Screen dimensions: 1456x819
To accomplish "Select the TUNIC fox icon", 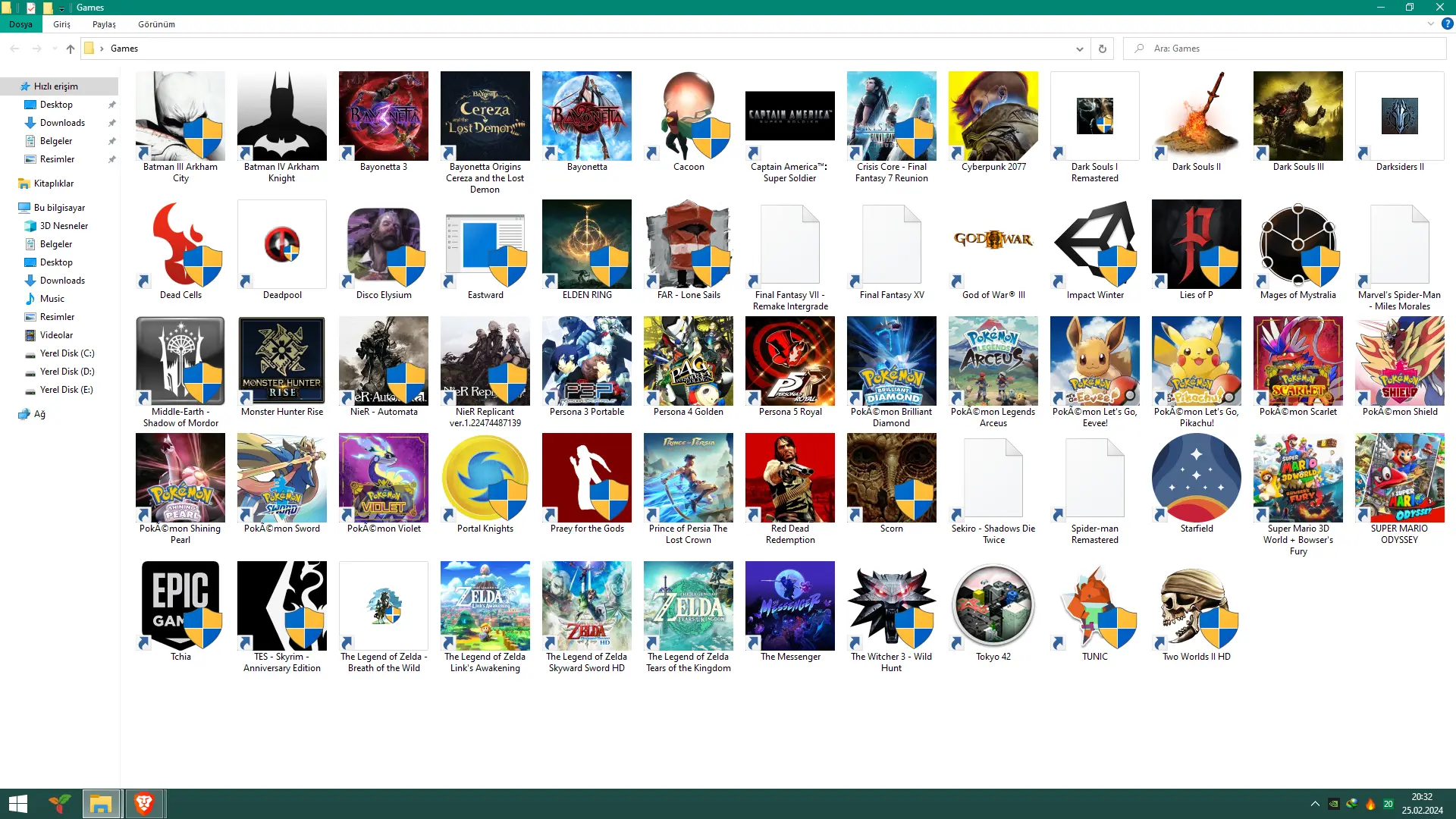I will coord(1095,606).
